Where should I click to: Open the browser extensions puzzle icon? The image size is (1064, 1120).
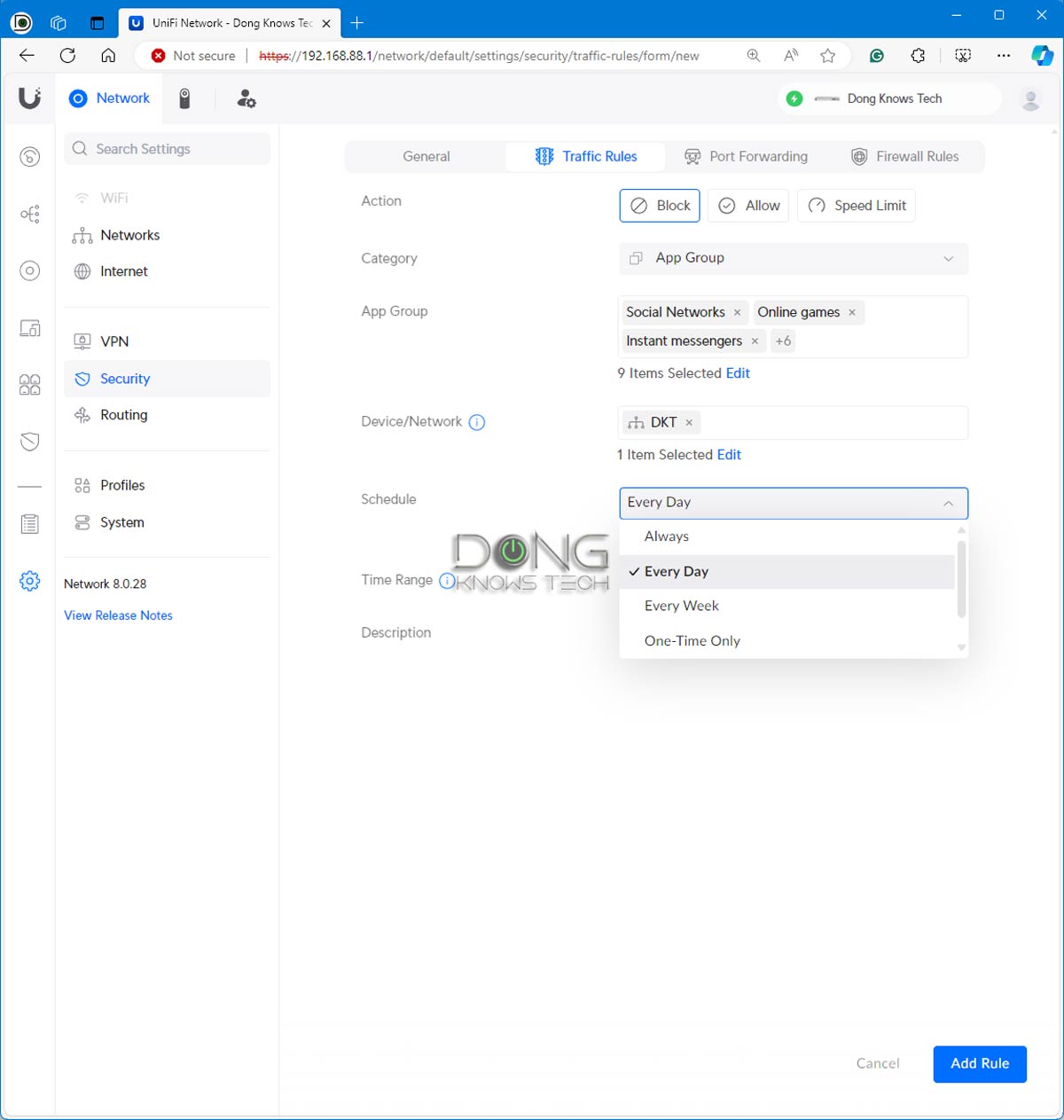coord(919,55)
